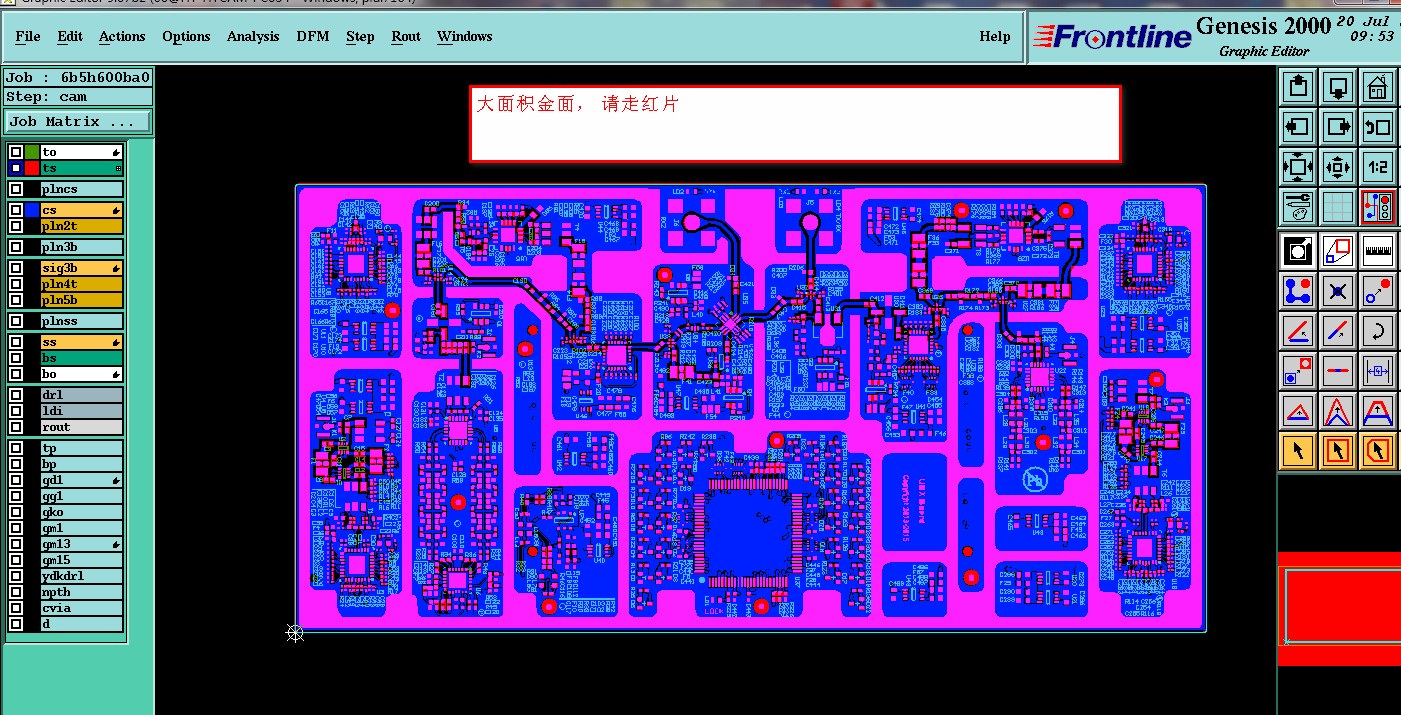Select the pln3b layer name

82,247
